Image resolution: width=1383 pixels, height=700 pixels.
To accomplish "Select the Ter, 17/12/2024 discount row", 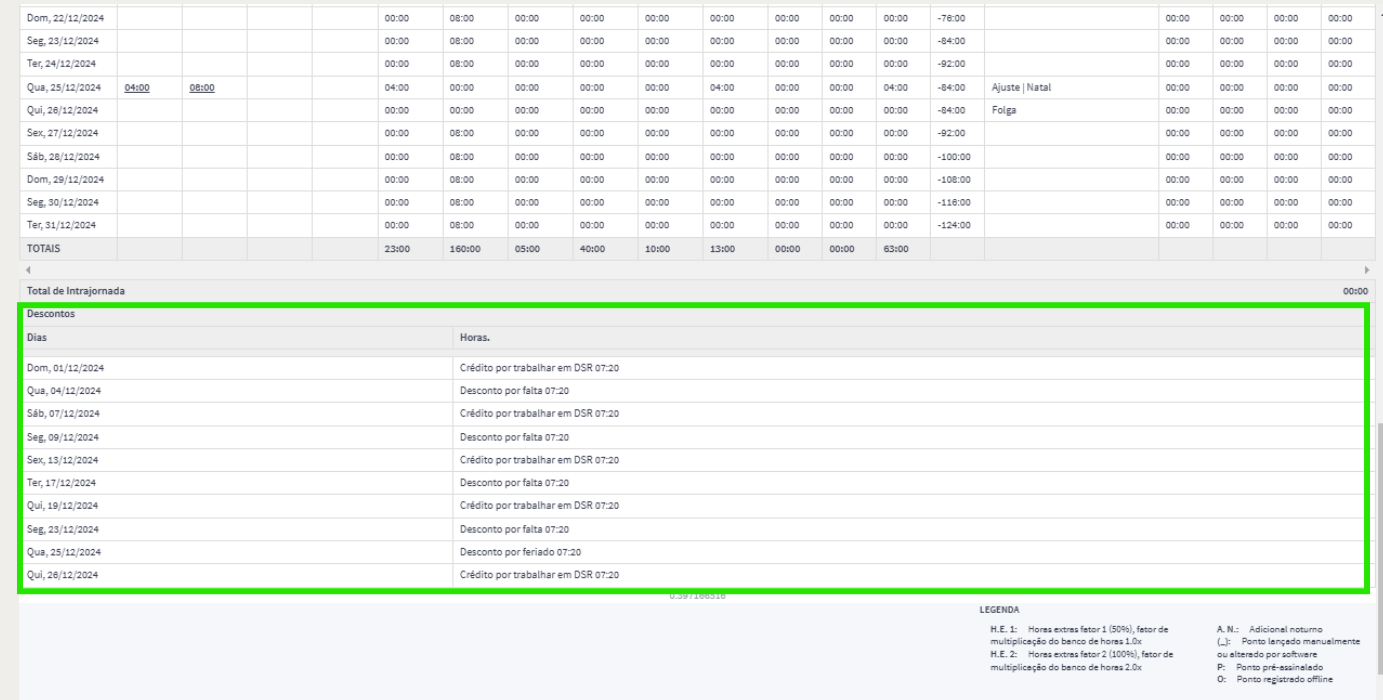I will (63, 483).
